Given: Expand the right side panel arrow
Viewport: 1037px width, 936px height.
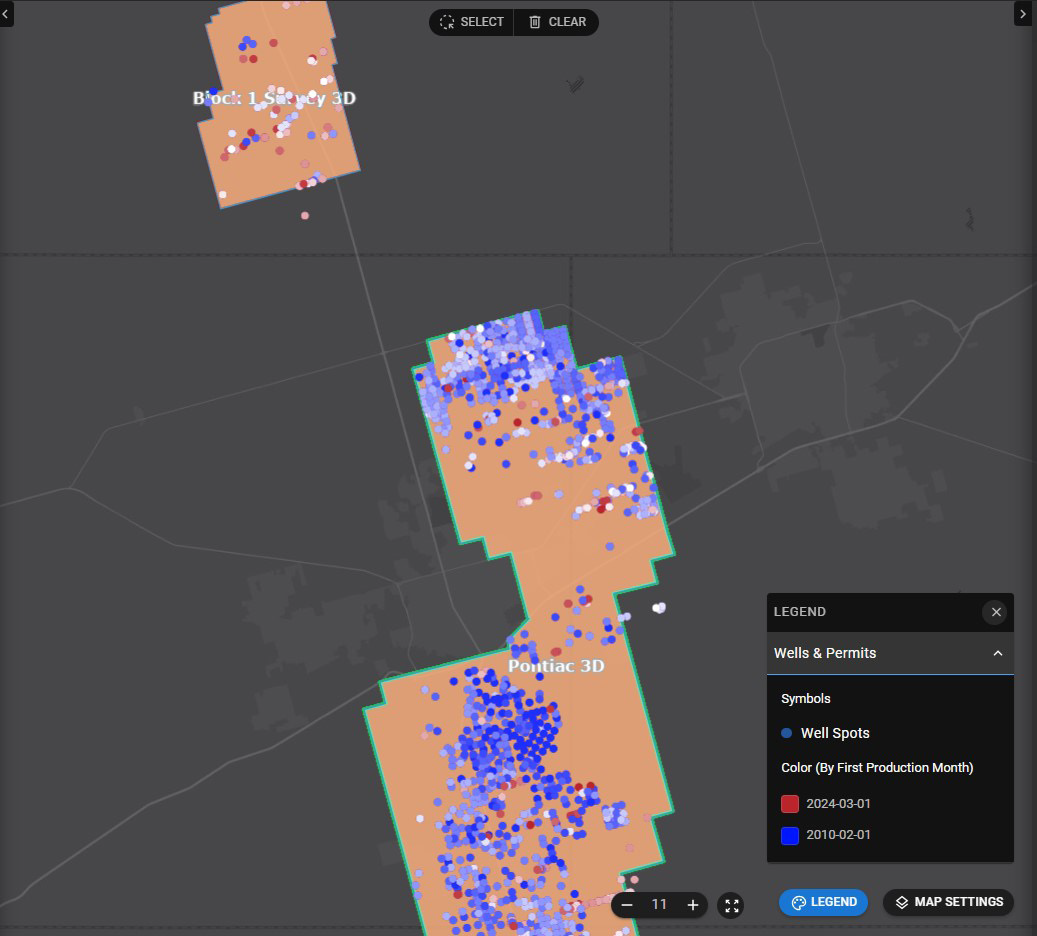Looking at the screenshot, I should 1023,14.
